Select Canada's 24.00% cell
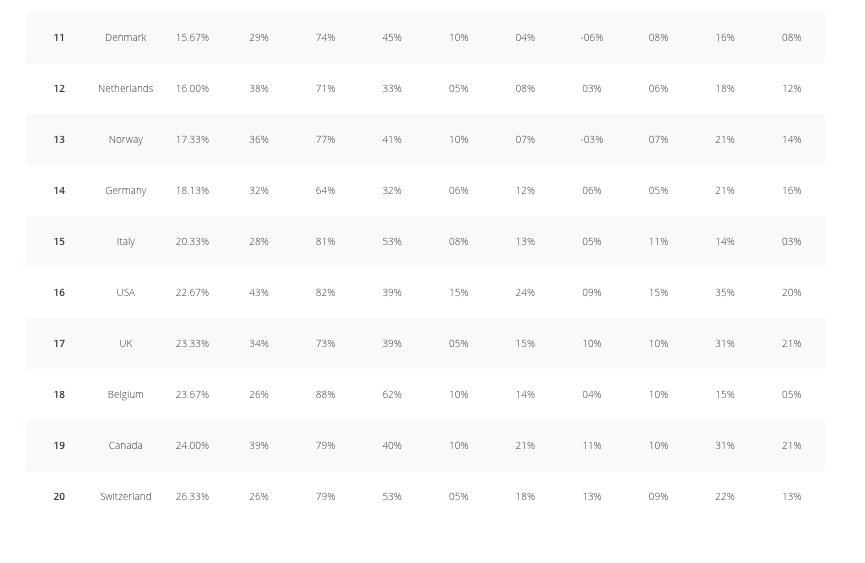 192,446
